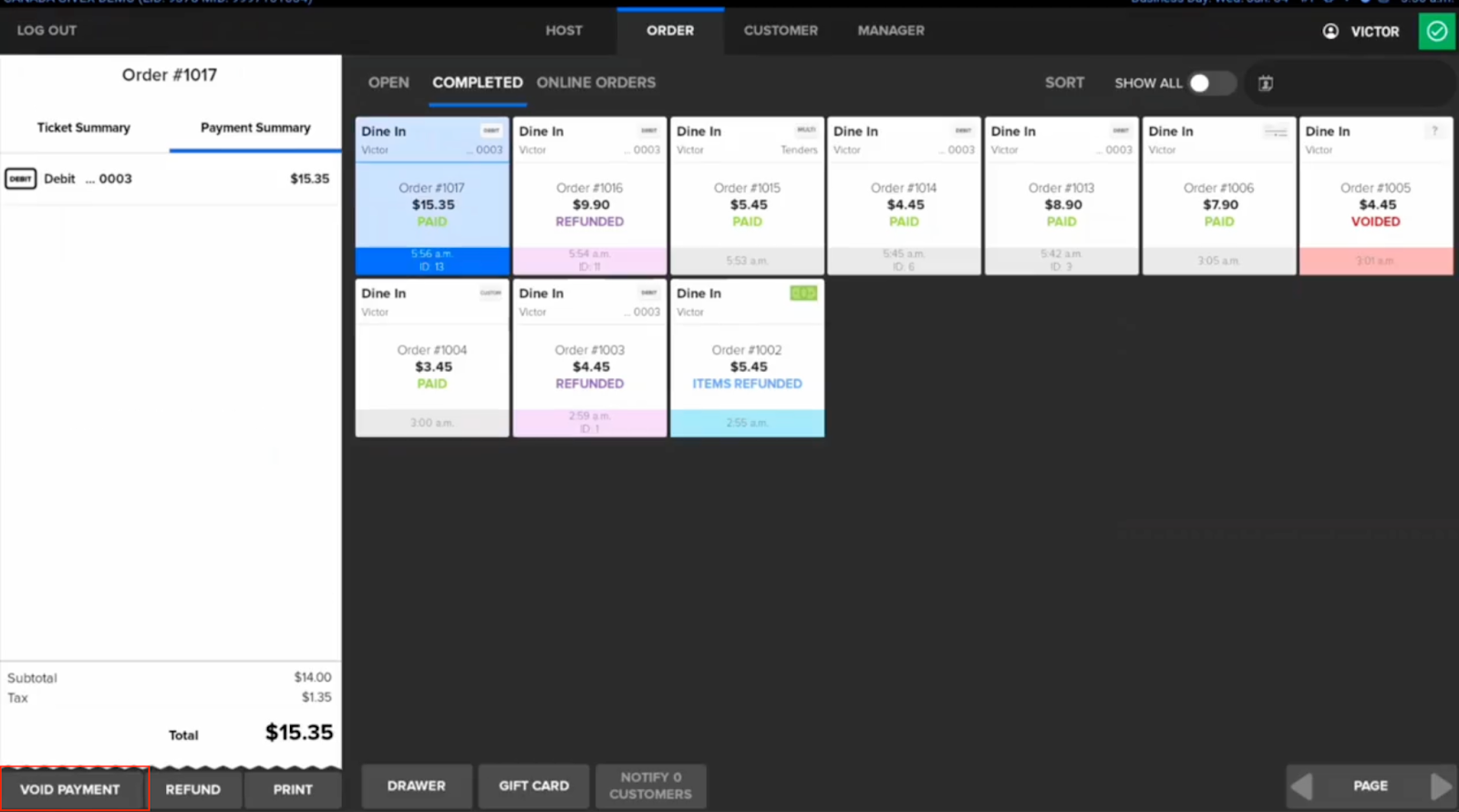The image size is (1459, 812).
Task: Select the voided Order #1005 tile
Action: coord(1375,196)
